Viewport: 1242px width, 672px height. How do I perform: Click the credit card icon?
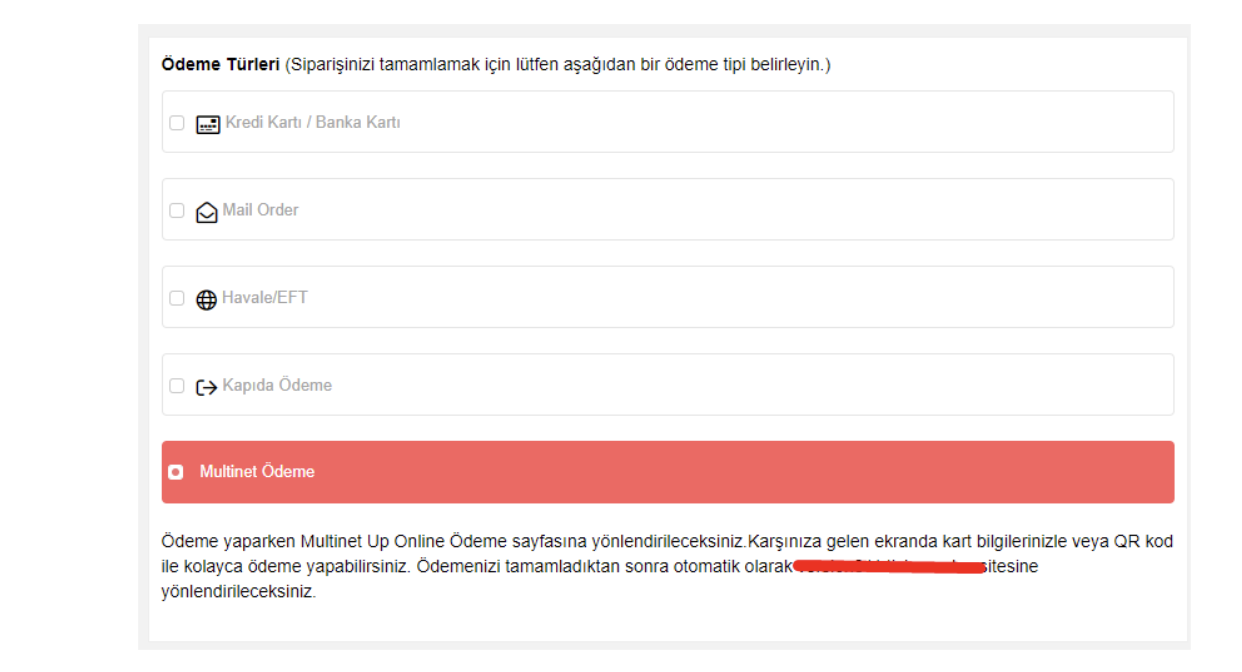click(x=207, y=124)
